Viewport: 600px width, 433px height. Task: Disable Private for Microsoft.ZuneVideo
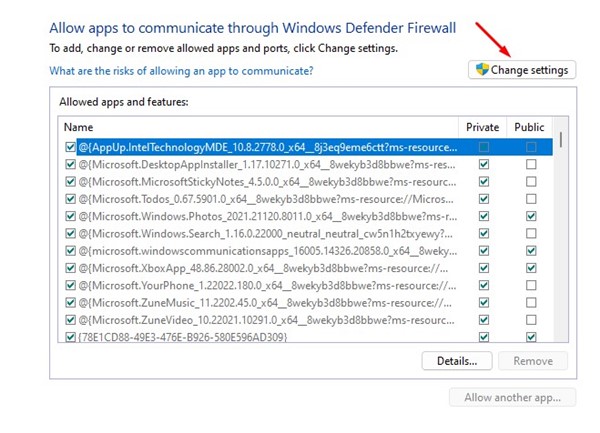(484, 320)
